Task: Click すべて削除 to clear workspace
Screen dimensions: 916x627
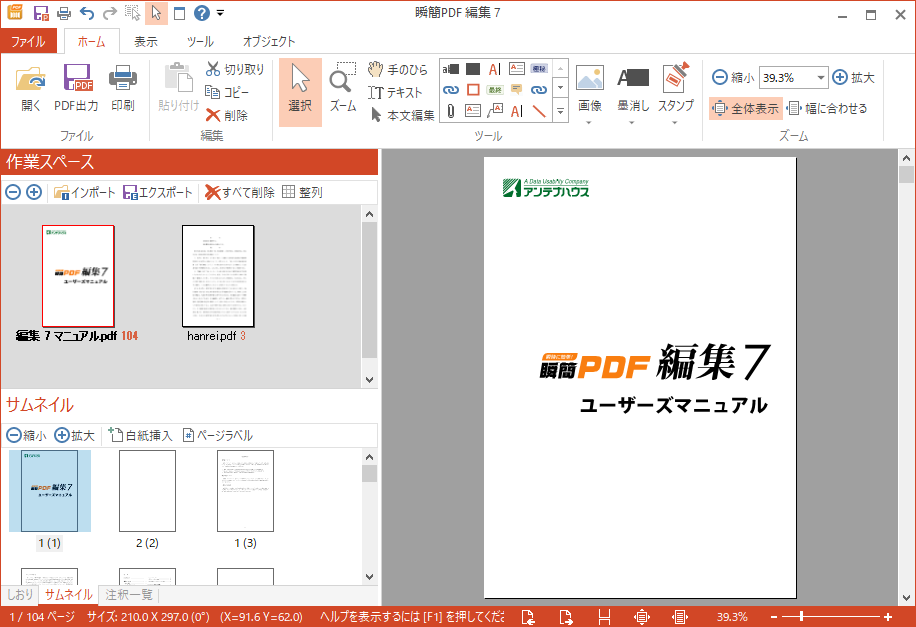Action: coord(240,192)
